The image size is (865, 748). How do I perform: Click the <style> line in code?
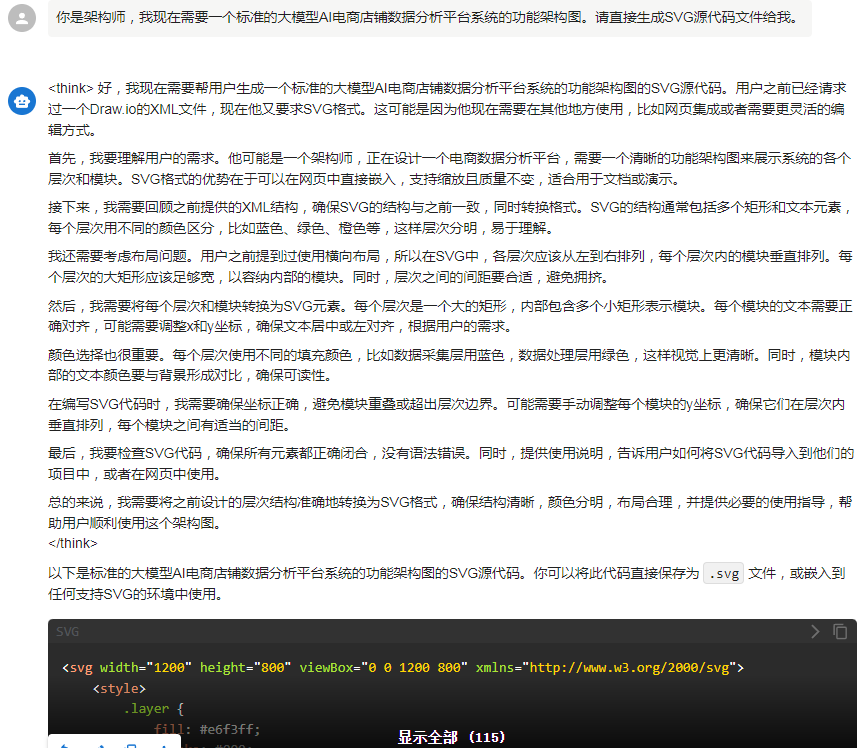[x=119, y=688]
